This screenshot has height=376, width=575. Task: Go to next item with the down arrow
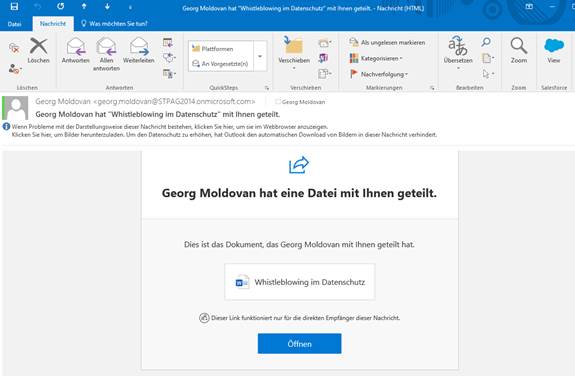tap(107, 6)
